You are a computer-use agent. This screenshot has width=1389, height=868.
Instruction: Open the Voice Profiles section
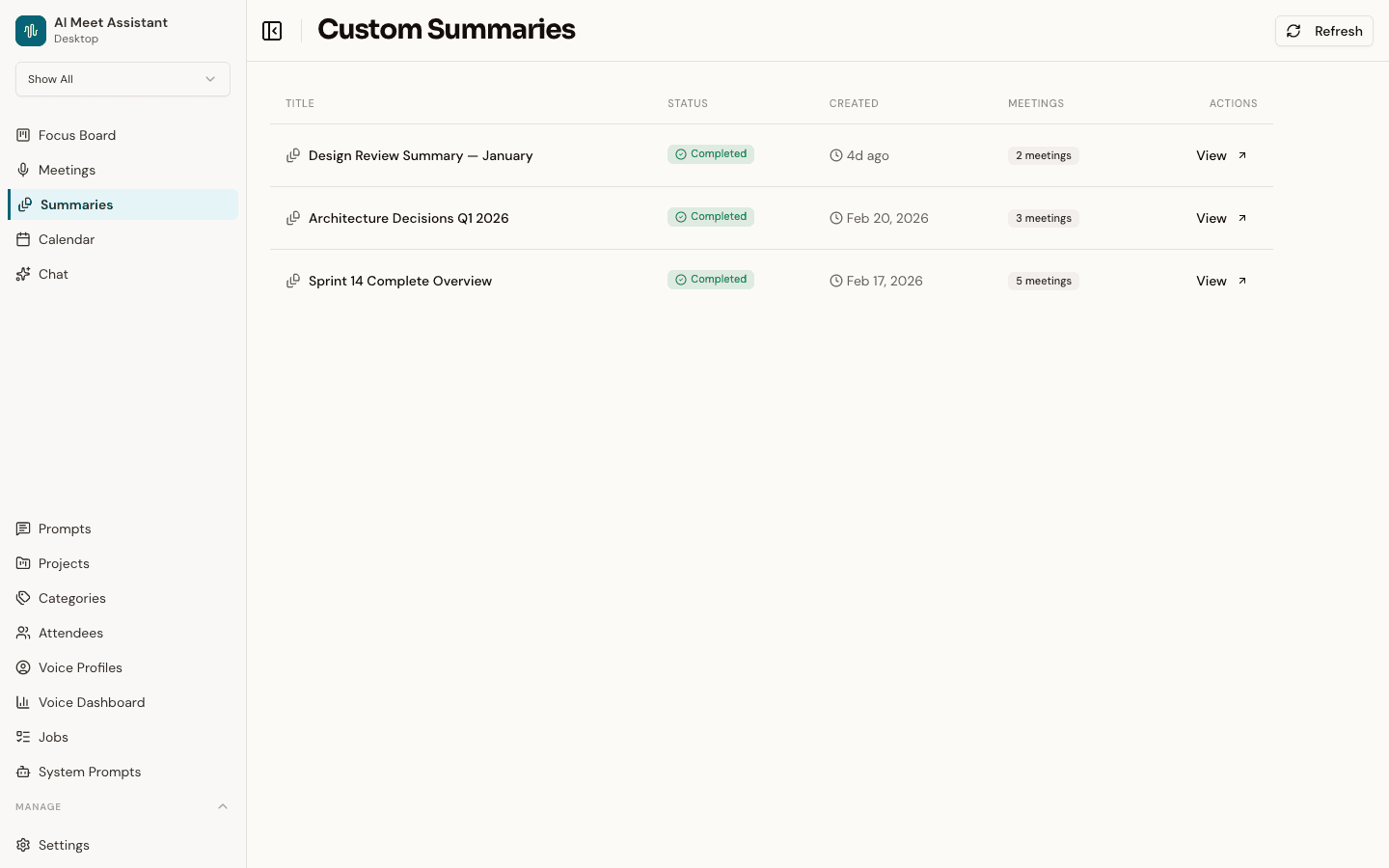[80, 667]
